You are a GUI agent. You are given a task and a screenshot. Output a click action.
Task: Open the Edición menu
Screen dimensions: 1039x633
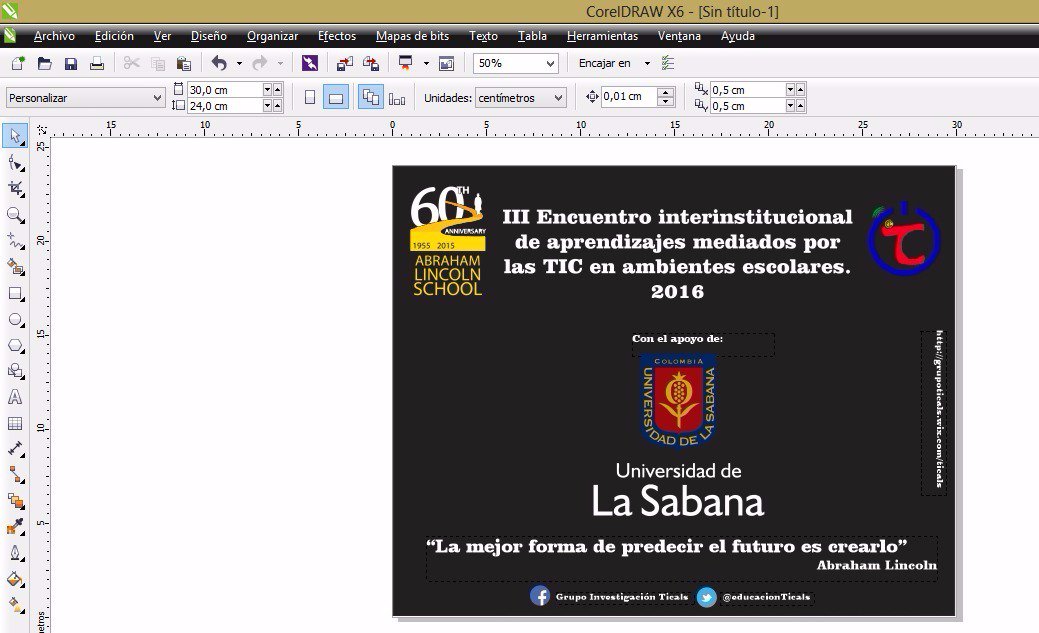tap(114, 36)
